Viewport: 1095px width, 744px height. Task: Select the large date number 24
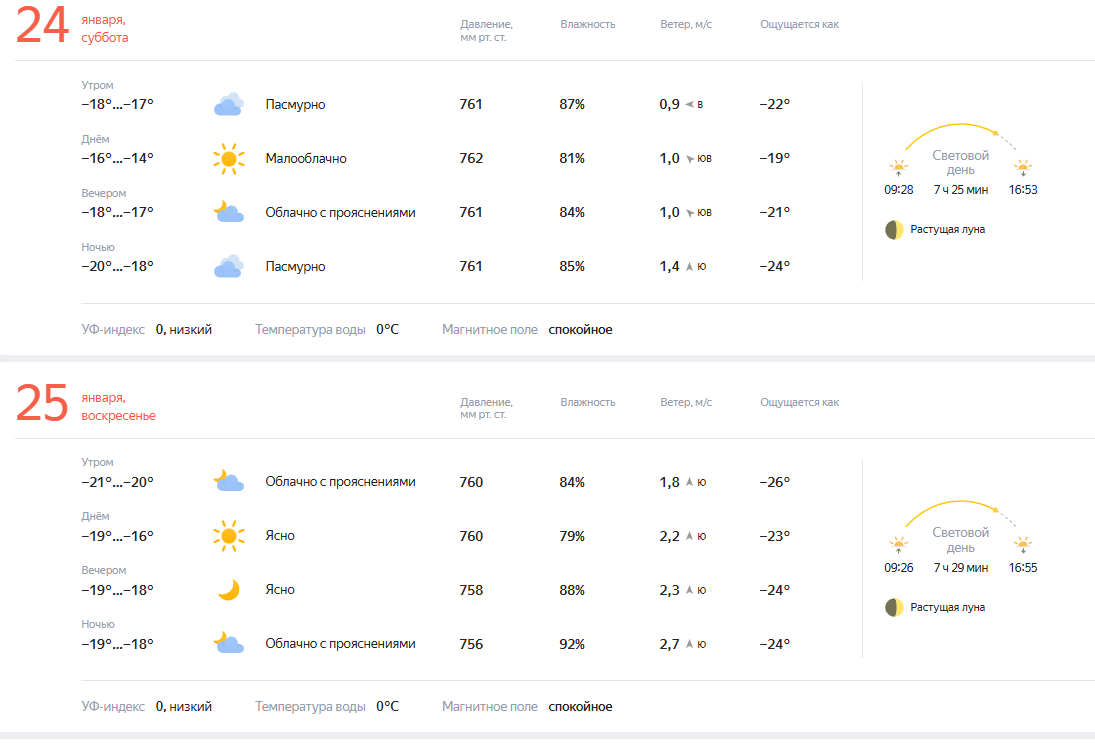tap(43, 28)
